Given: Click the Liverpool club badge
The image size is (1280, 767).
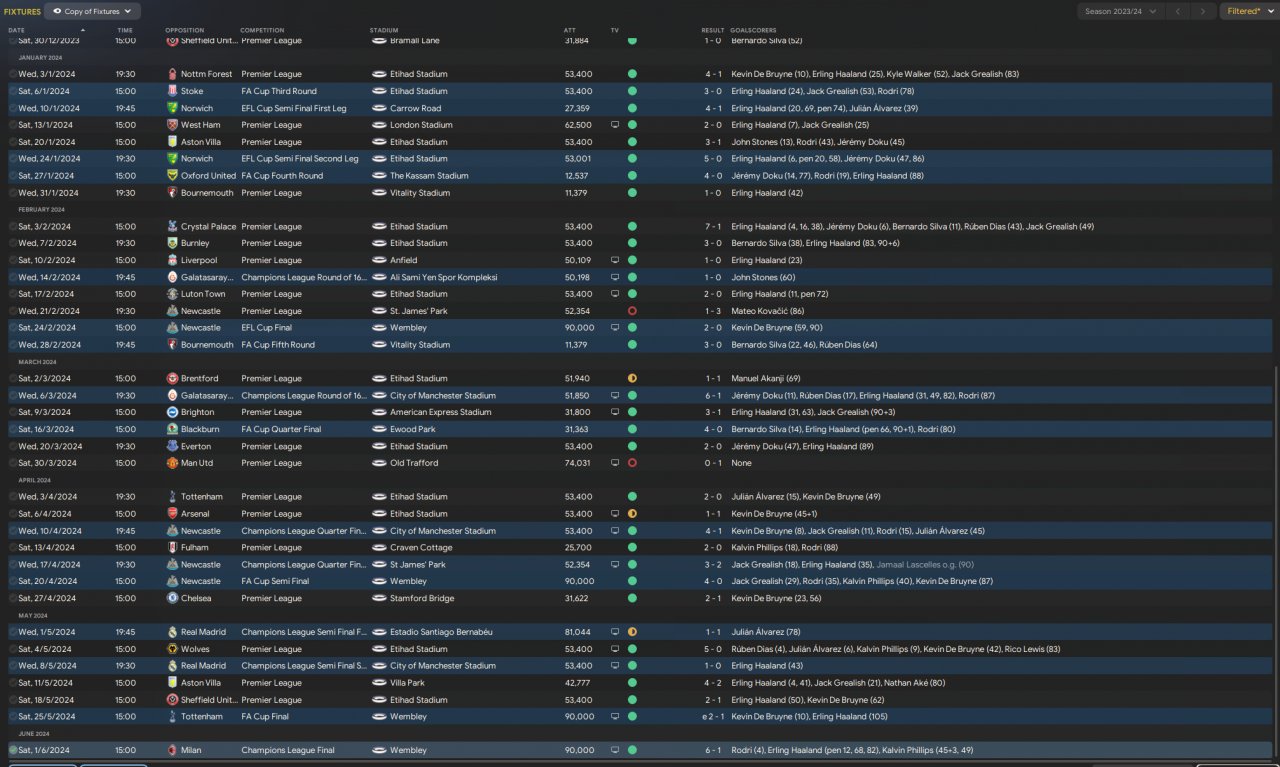Looking at the screenshot, I should (173, 260).
